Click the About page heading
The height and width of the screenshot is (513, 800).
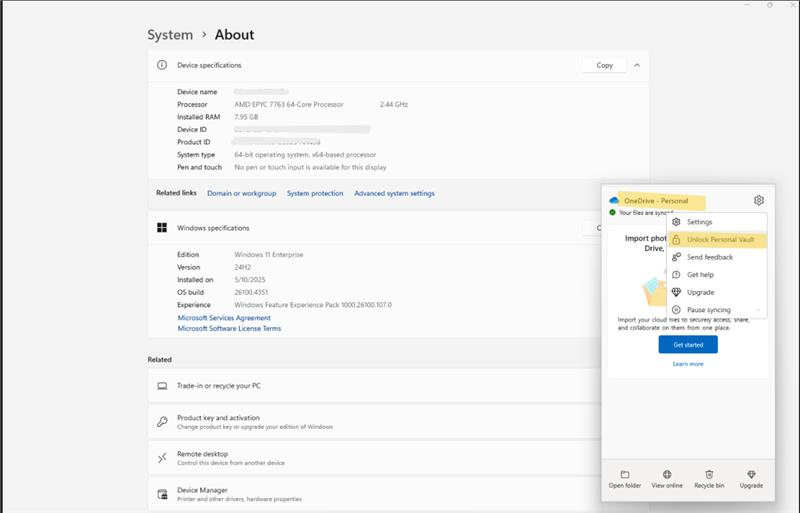tap(234, 35)
